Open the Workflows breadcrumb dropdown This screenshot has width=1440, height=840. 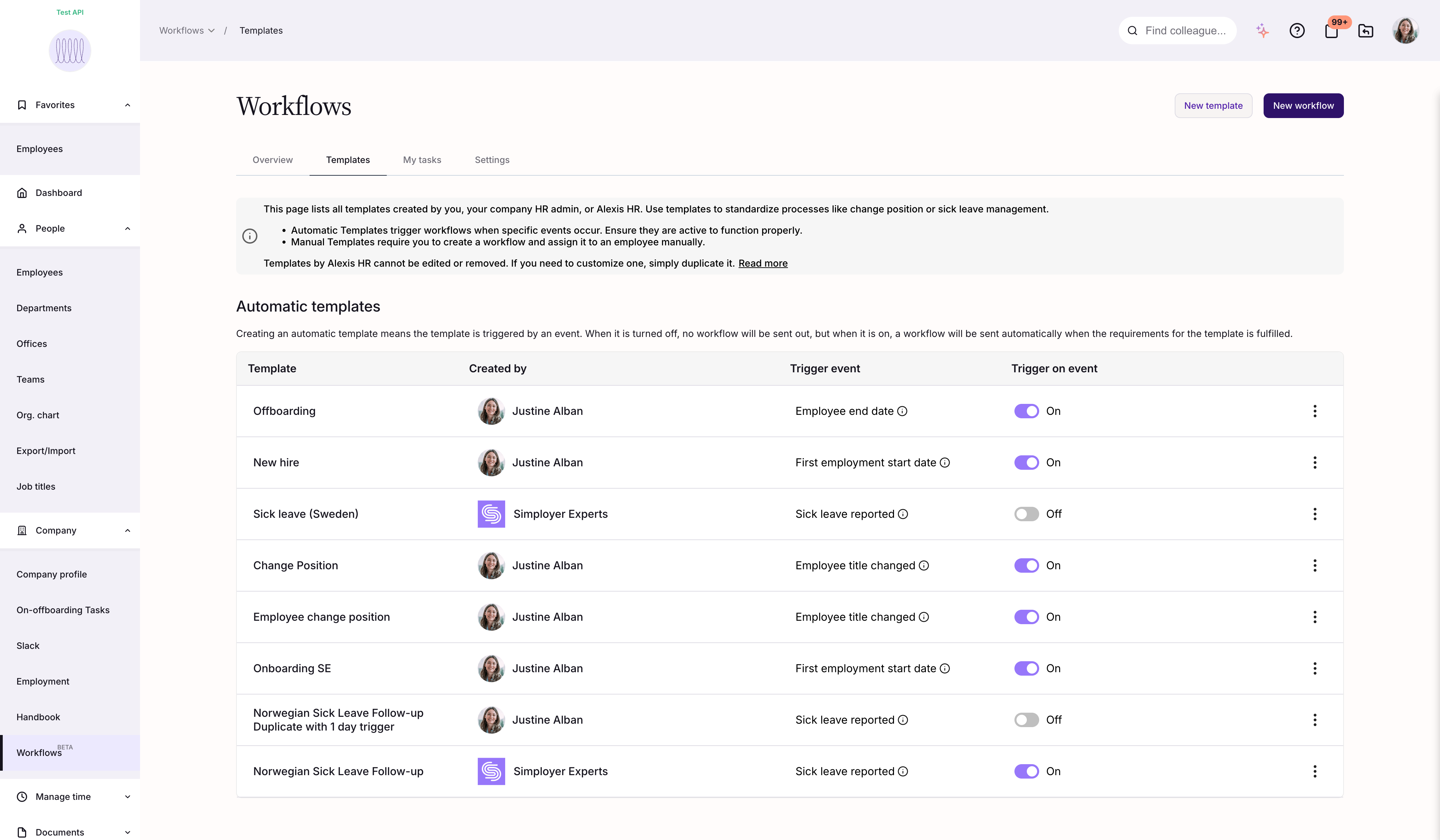pyautogui.click(x=187, y=31)
